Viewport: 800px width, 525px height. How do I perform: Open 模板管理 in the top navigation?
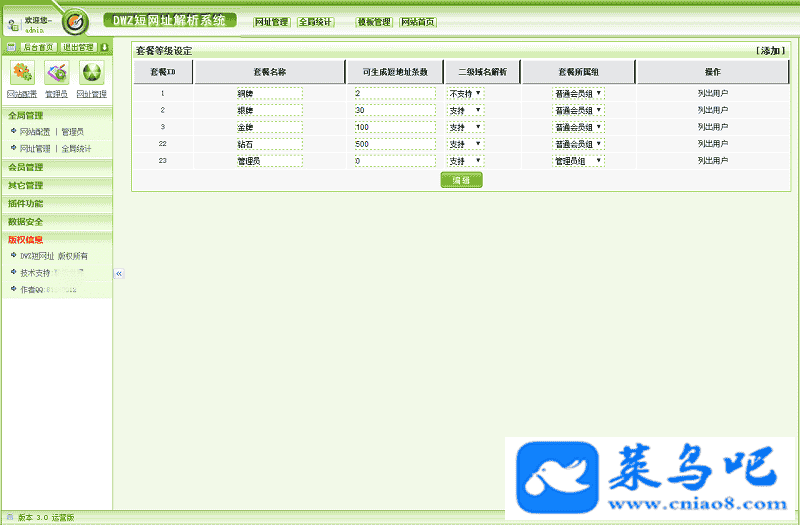(x=374, y=22)
